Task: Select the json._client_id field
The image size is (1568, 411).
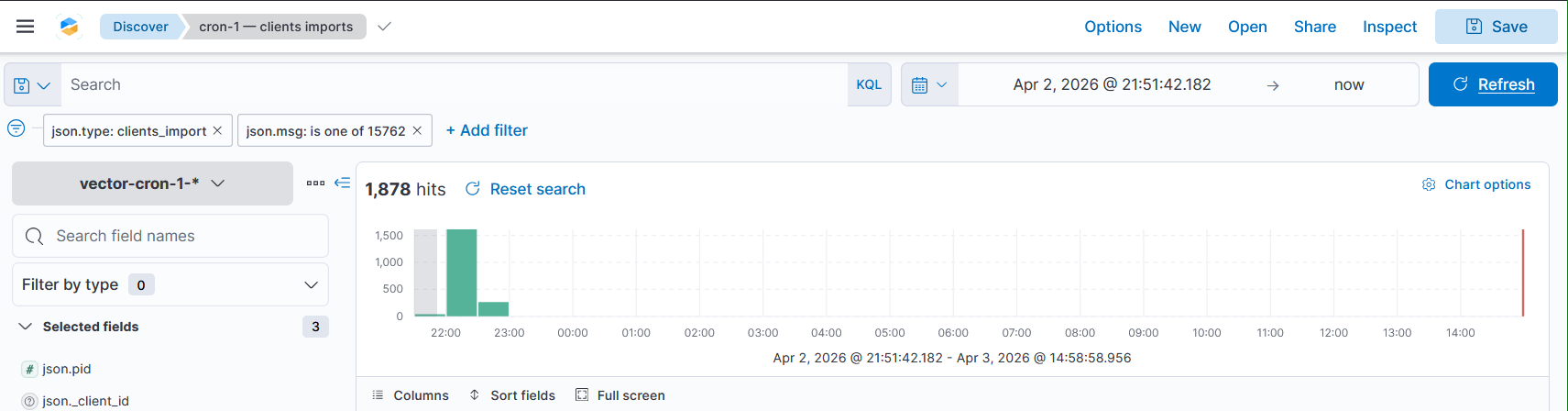Action: tap(85, 401)
